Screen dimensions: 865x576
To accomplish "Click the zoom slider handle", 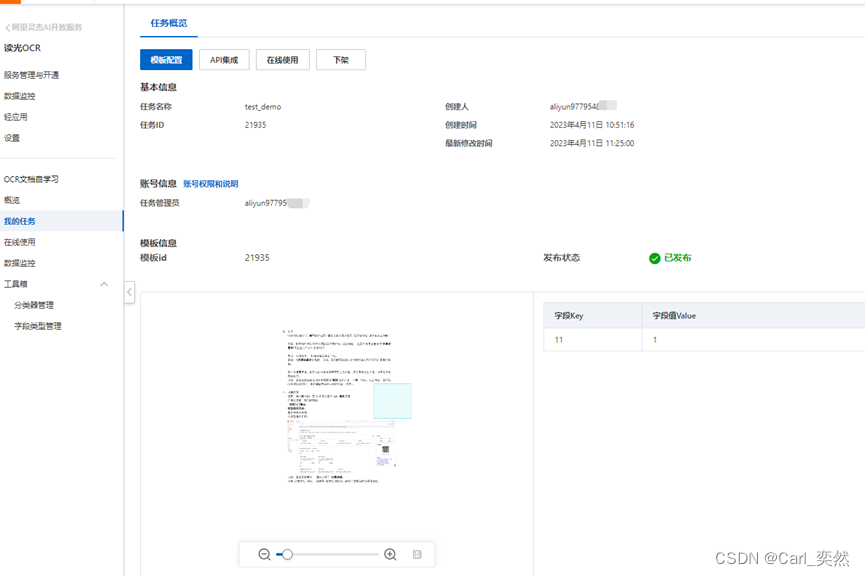I will point(287,554).
